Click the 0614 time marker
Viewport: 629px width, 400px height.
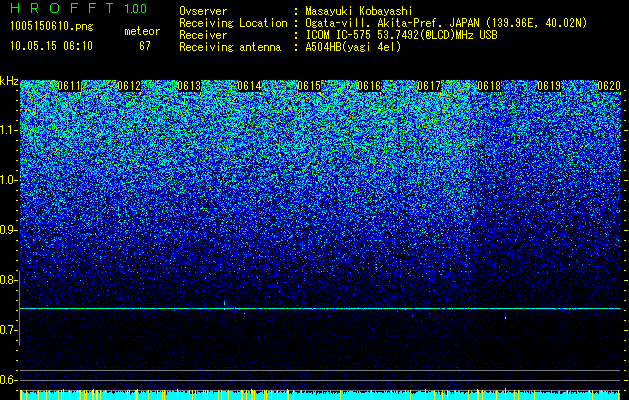point(249,86)
